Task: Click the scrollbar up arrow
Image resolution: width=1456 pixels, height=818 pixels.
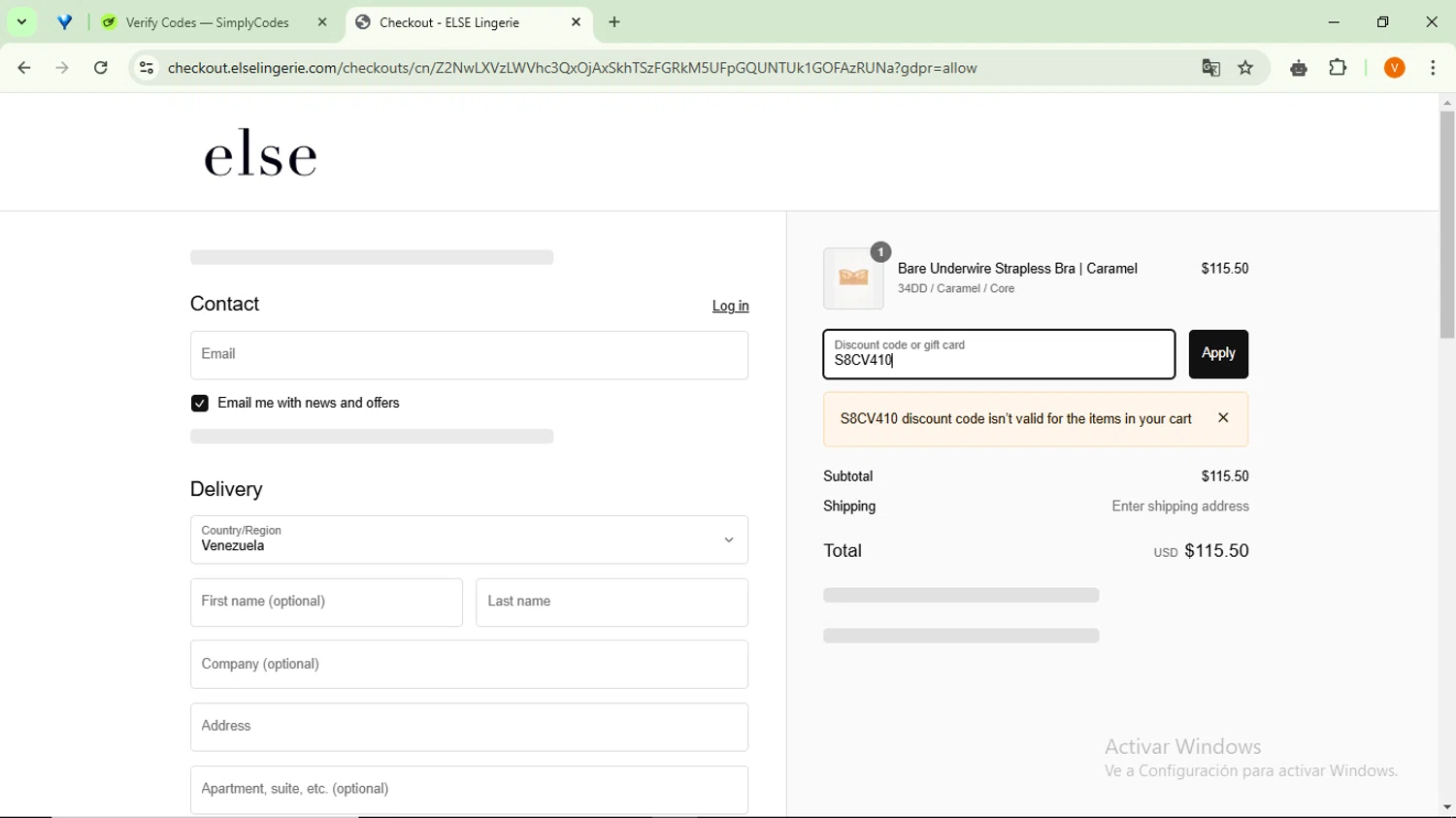Action: coord(1447,102)
